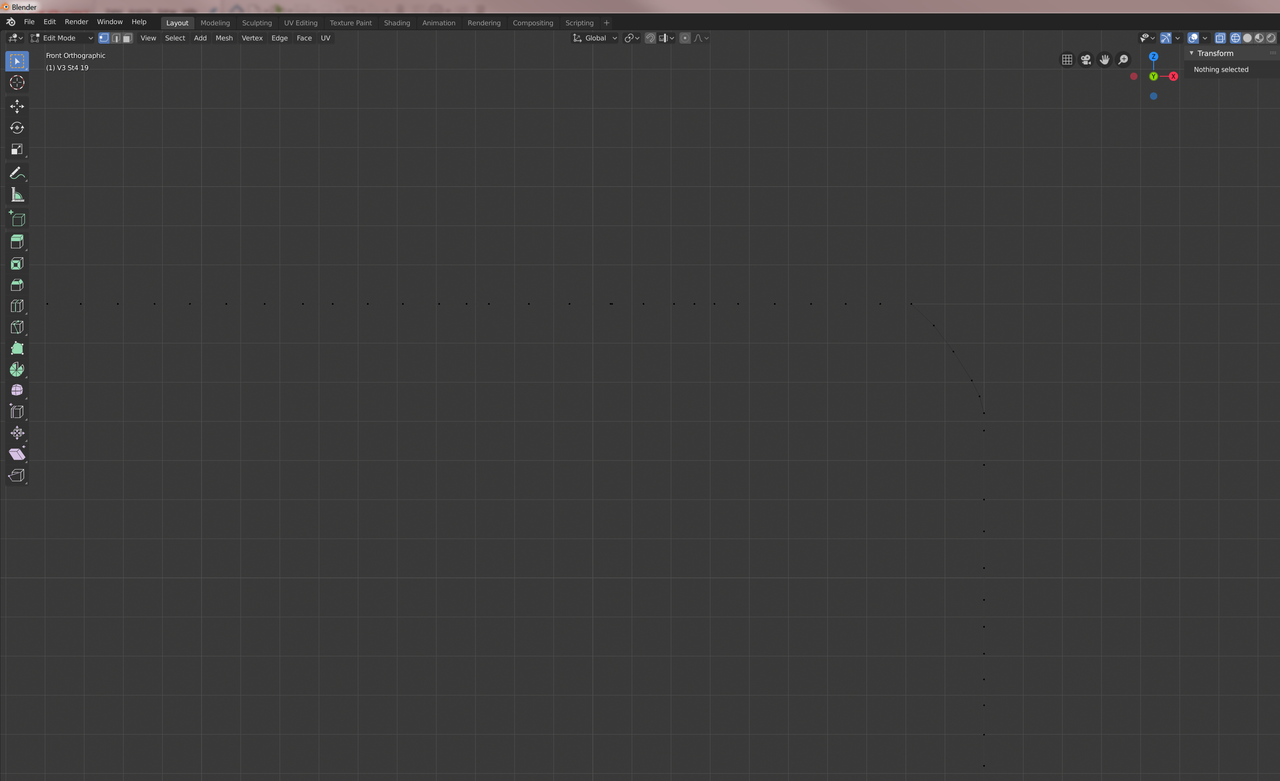
Task: Open the Global transform orientation dropdown
Action: (595, 38)
